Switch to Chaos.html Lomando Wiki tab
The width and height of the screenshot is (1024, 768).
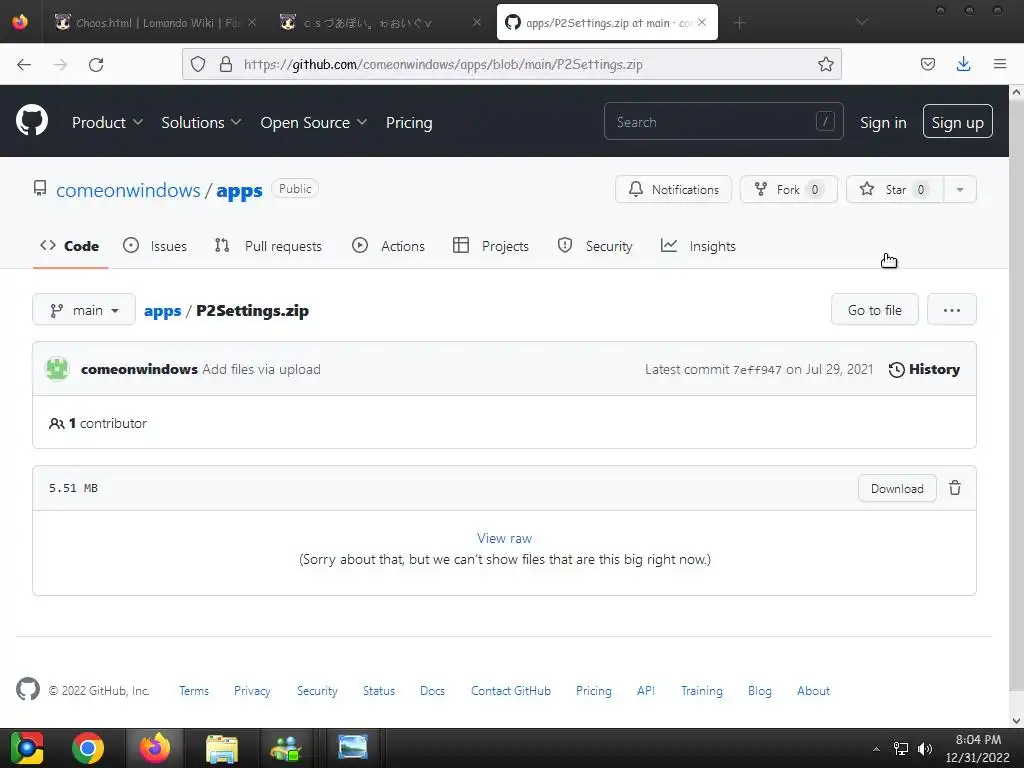pos(154,22)
